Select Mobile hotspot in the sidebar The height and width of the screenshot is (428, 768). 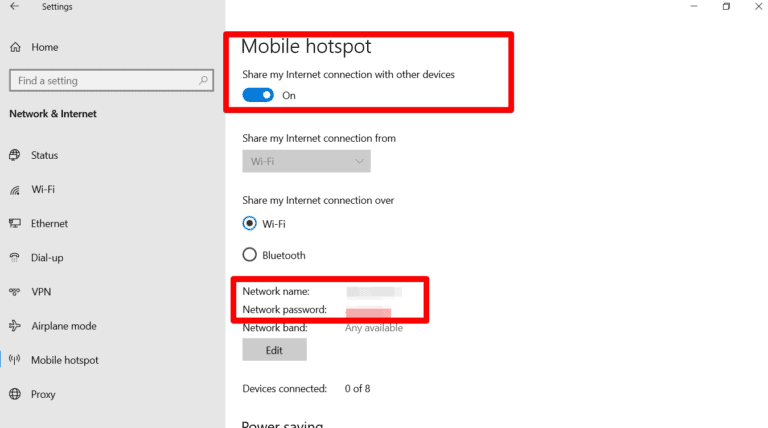[64, 360]
